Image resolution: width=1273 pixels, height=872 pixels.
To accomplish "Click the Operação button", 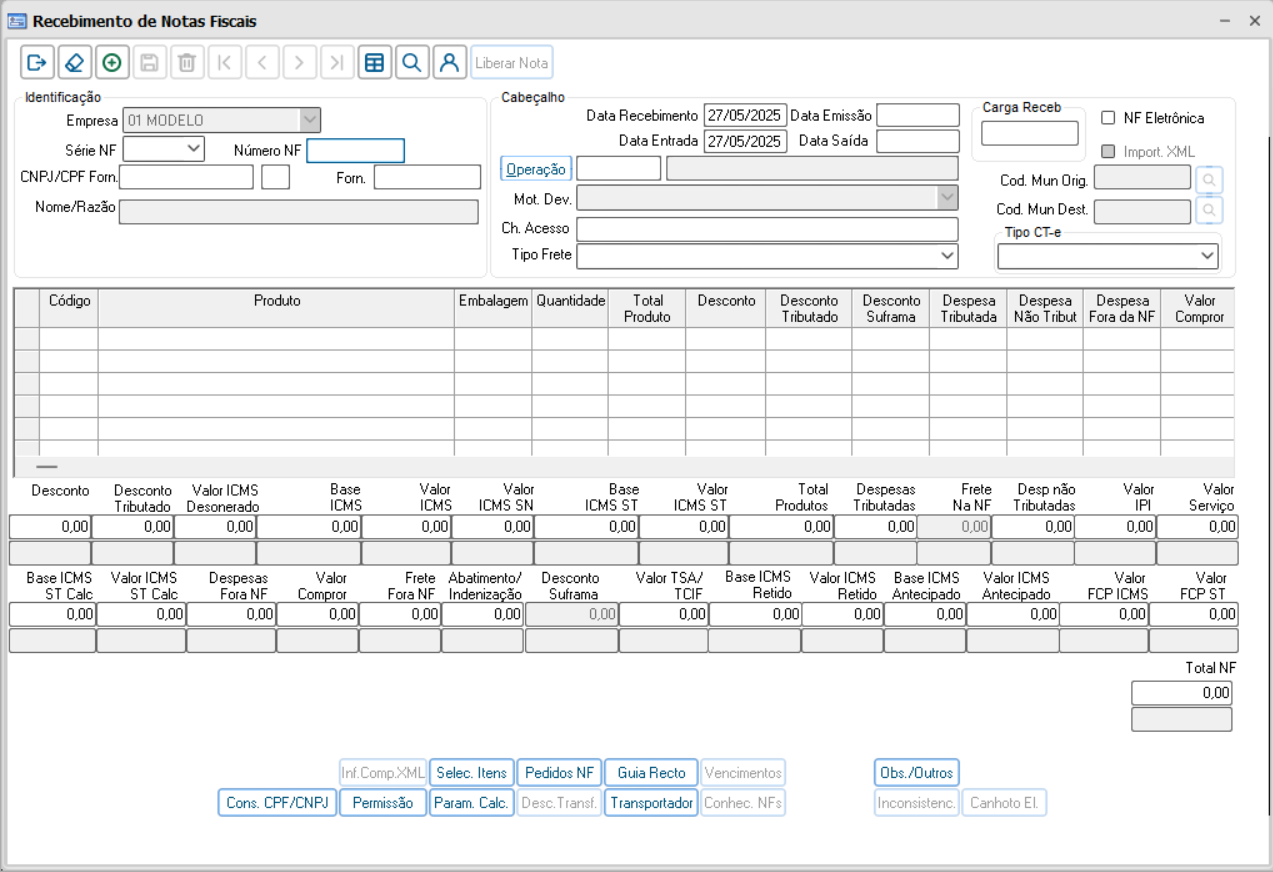I will pyautogui.click(x=536, y=169).
